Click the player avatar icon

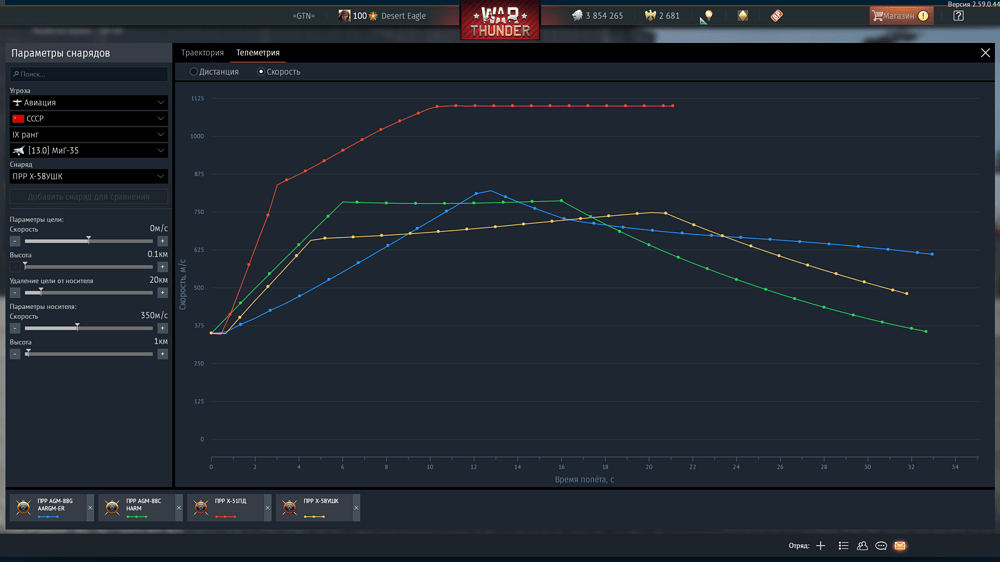[344, 16]
